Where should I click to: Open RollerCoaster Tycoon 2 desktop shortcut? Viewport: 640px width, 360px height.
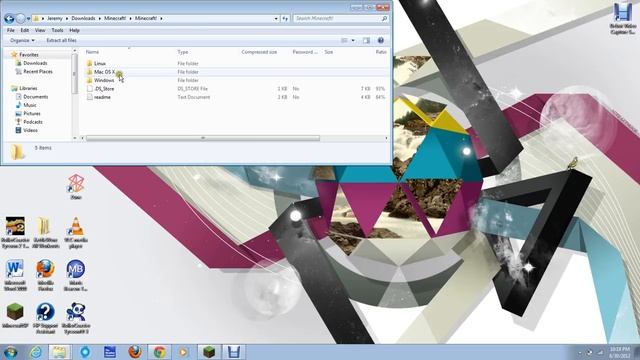coord(15,233)
